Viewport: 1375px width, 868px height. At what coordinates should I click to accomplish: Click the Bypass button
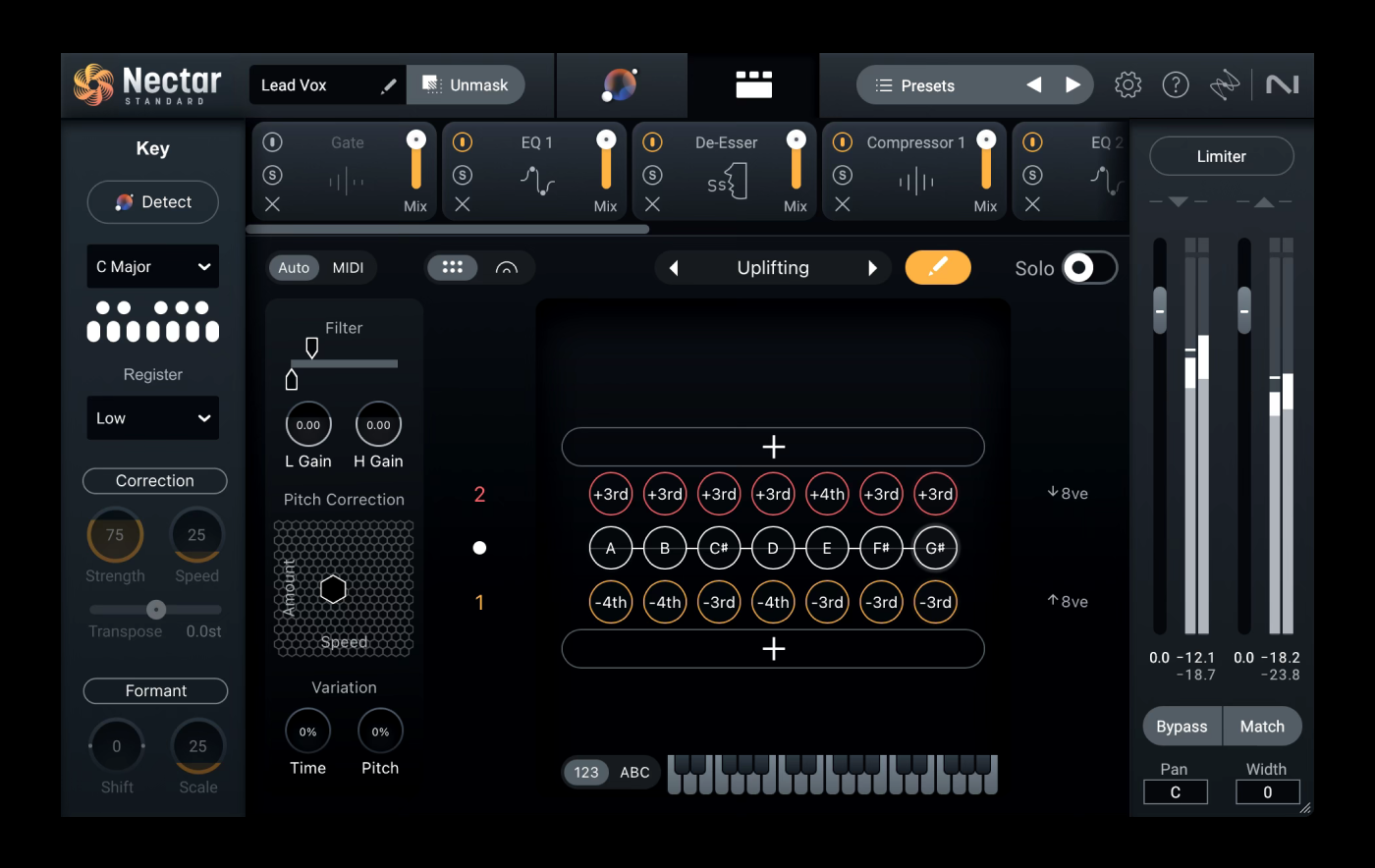1182,727
